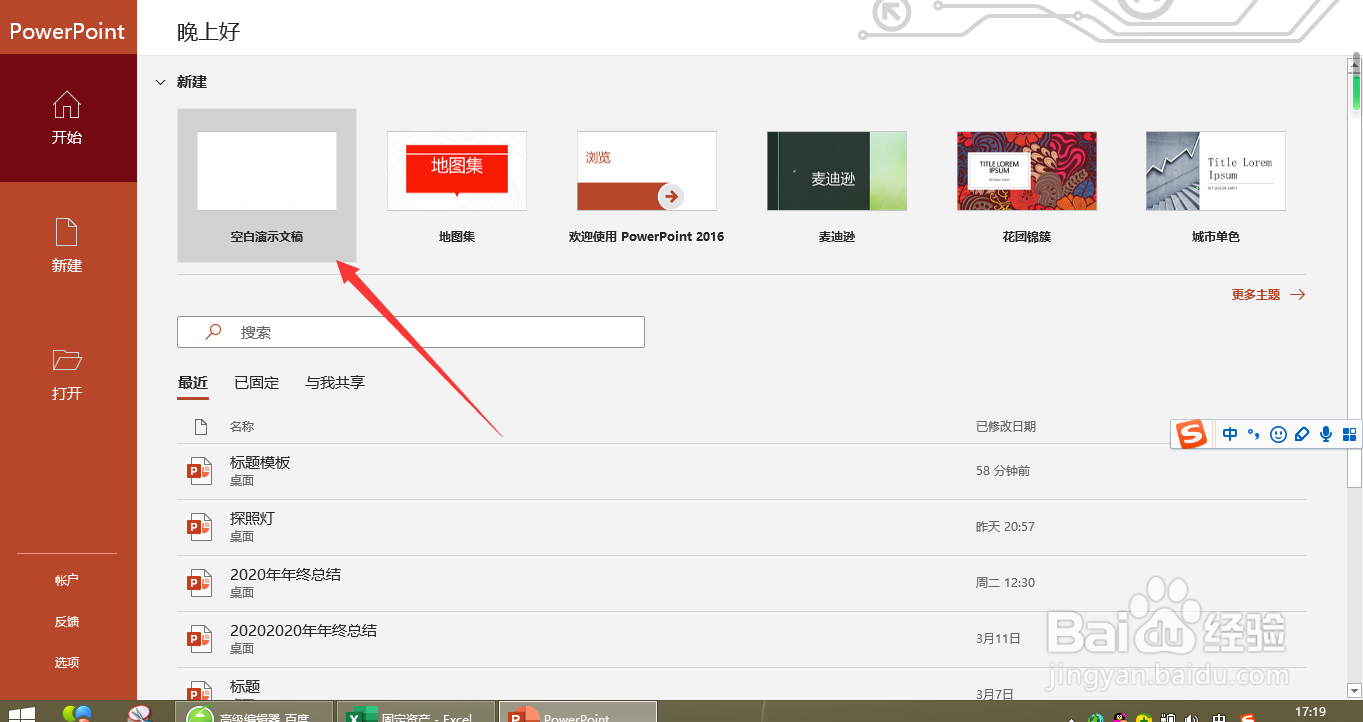Switch to the 高级编辑器 browser on taskbar
This screenshot has height=722, width=1363.
click(255, 712)
